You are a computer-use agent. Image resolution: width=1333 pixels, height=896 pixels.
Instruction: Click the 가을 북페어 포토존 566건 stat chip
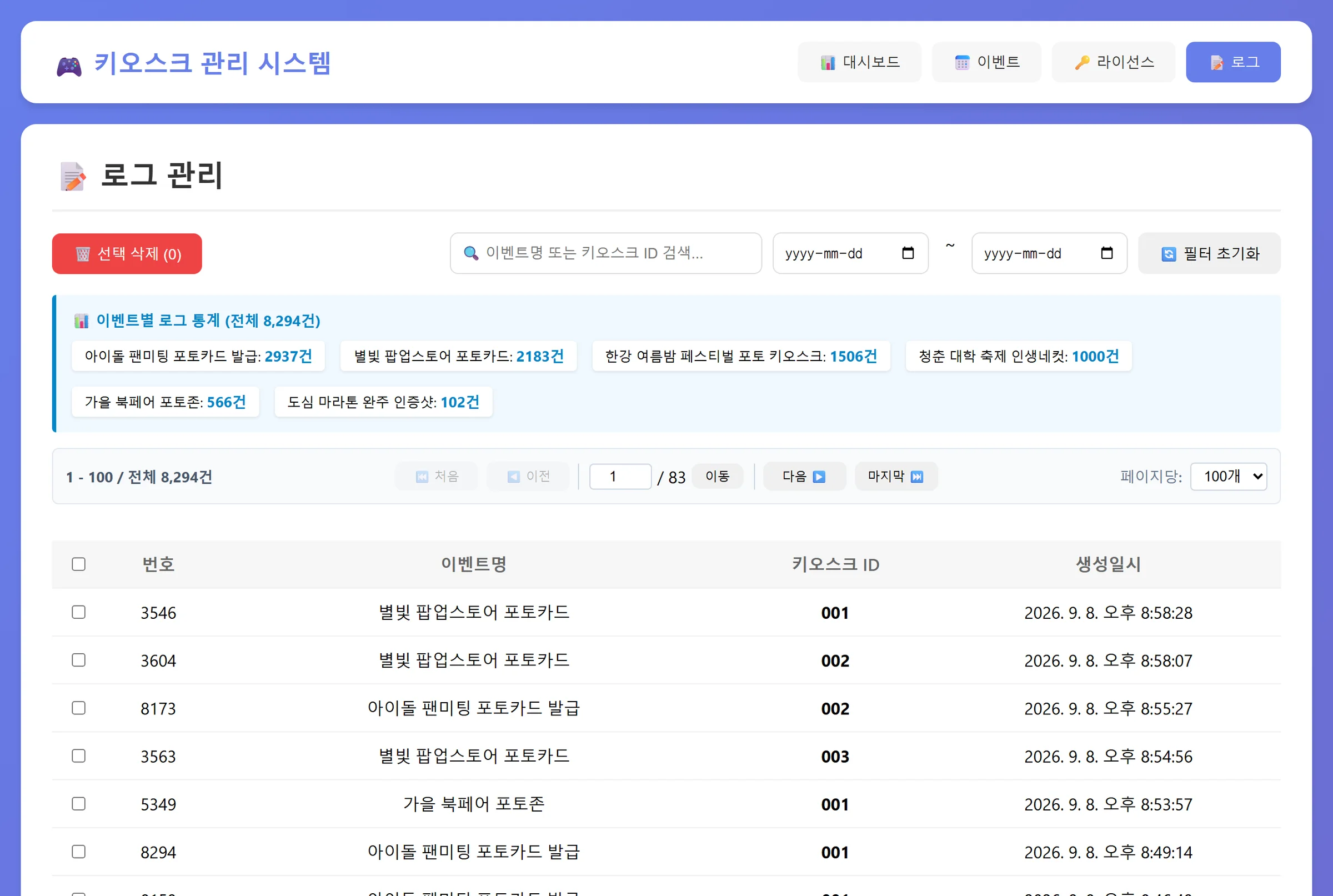(165, 402)
